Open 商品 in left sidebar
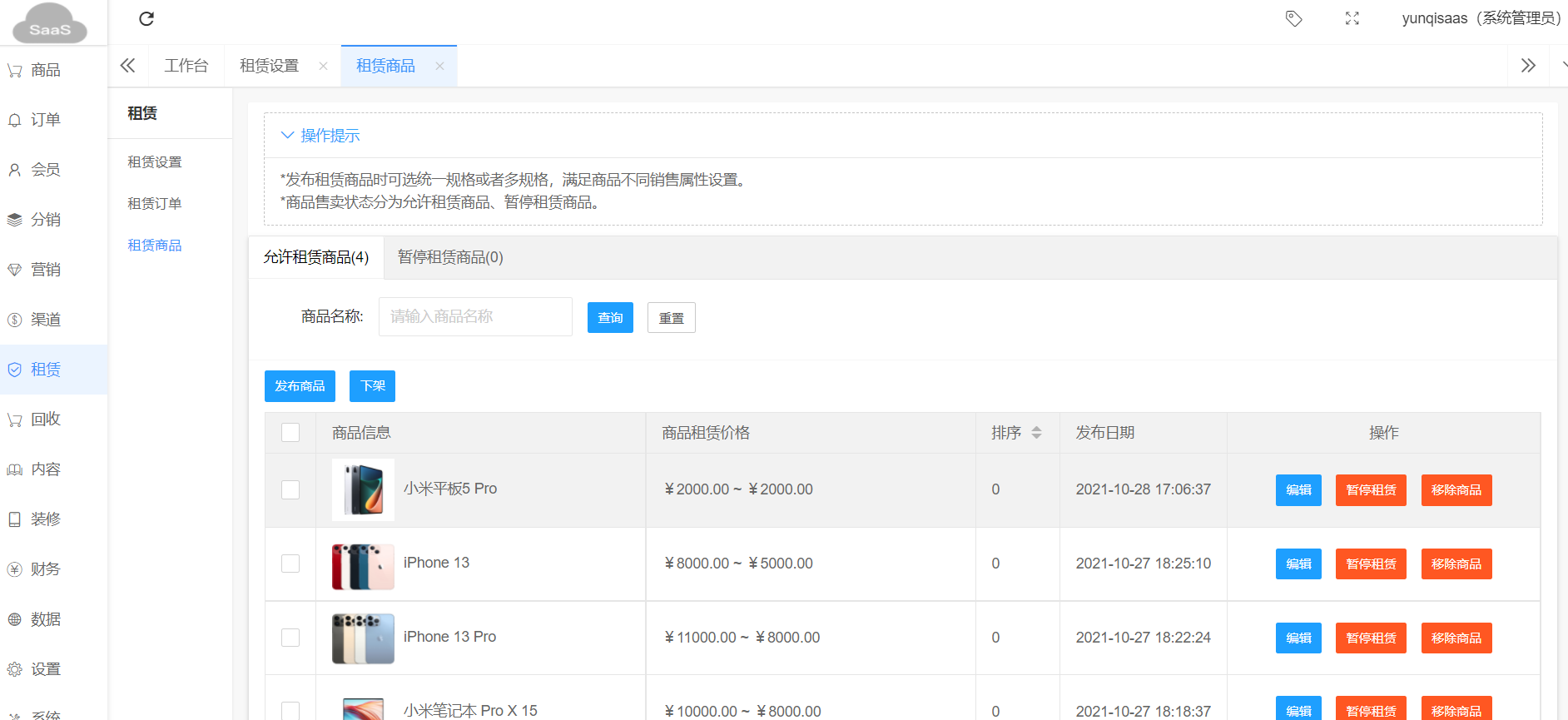Screen dimensions: 1568x720 [53, 70]
